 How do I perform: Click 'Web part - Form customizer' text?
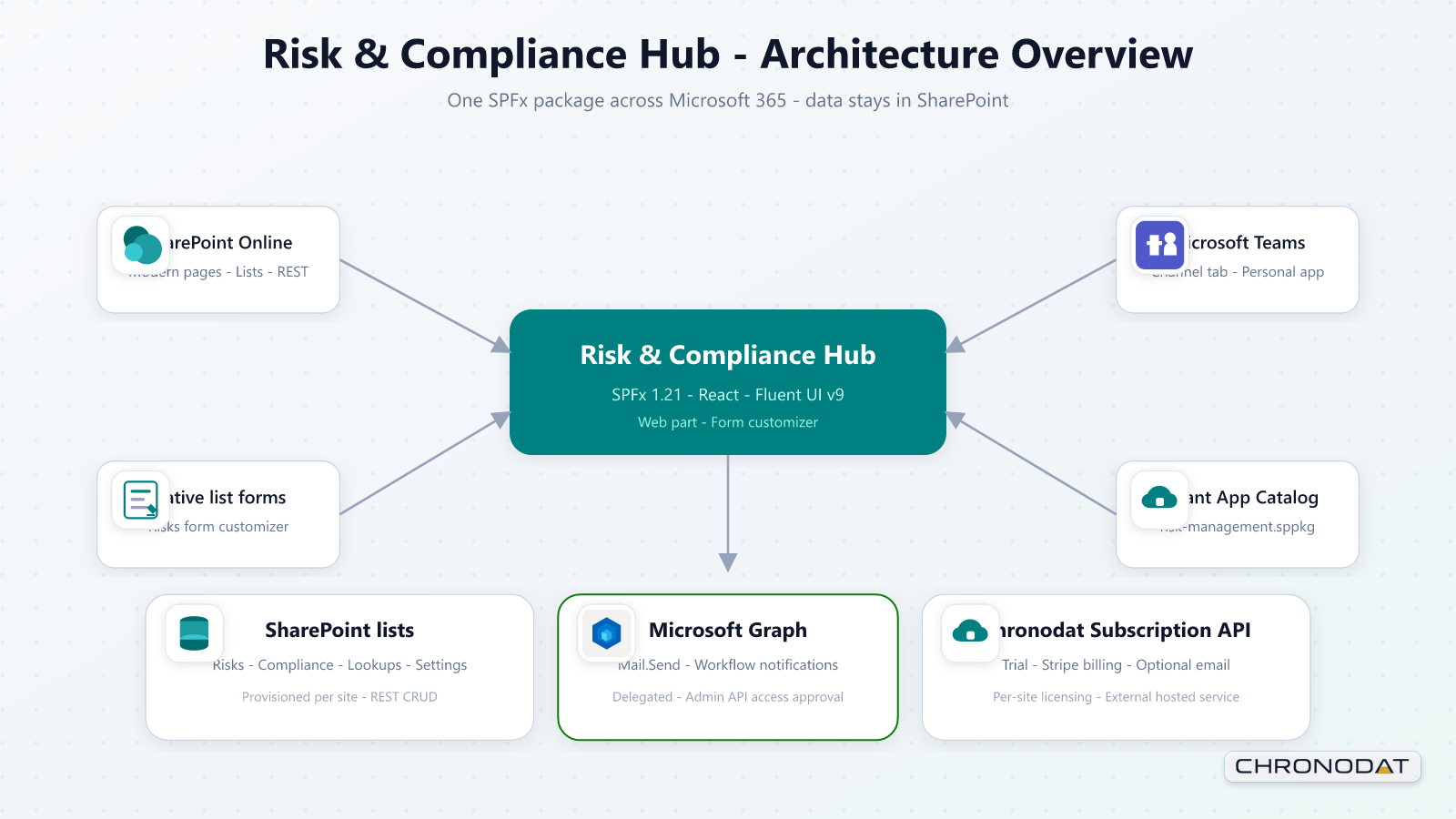728,422
